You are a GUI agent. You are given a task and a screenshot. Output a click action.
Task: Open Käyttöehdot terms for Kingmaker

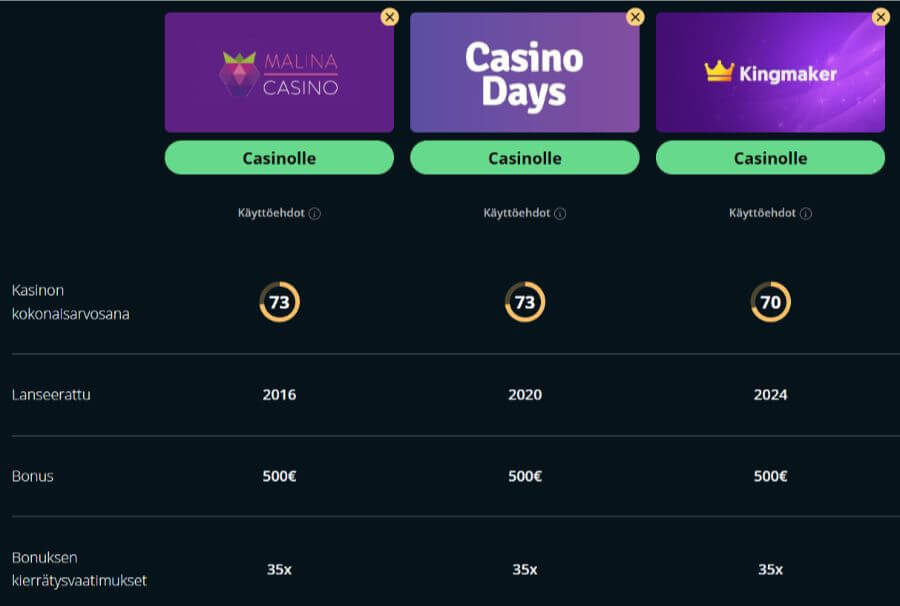[762, 214]
